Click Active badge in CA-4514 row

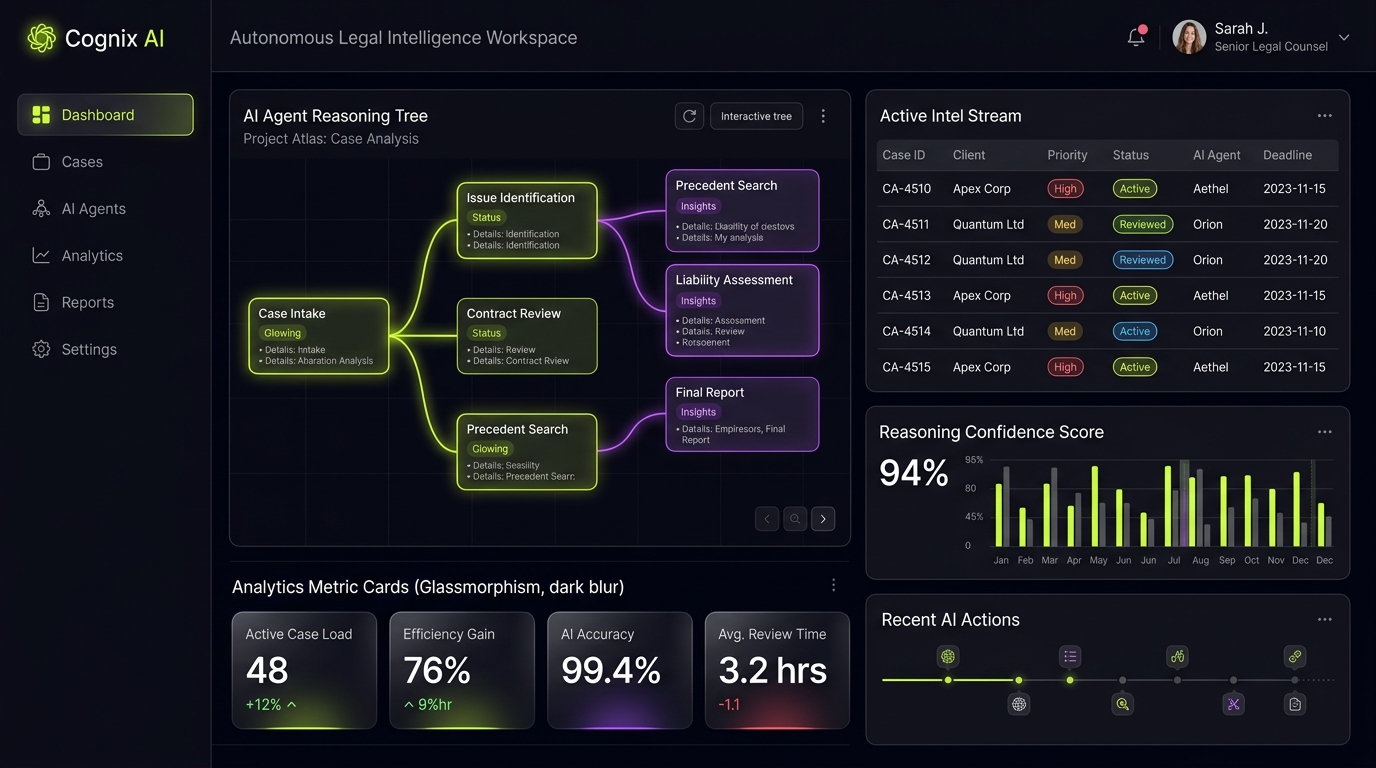tap(1135, 331)
